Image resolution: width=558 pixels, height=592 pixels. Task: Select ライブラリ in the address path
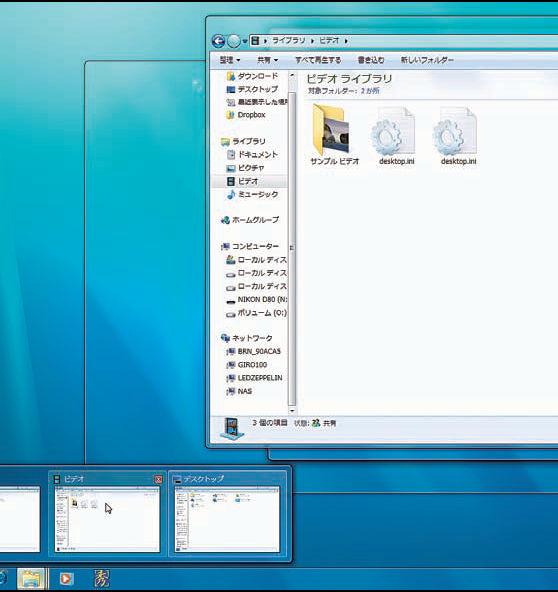[x=289, y=40]
